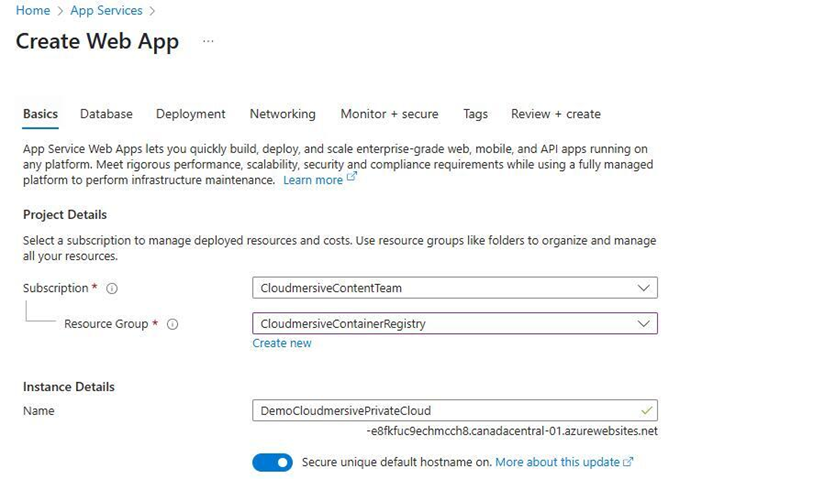Viewport: 836px width, 479px height.
Task: Expand Resource Group list using its chevron arrow
Action: click(x=644, y=324)
